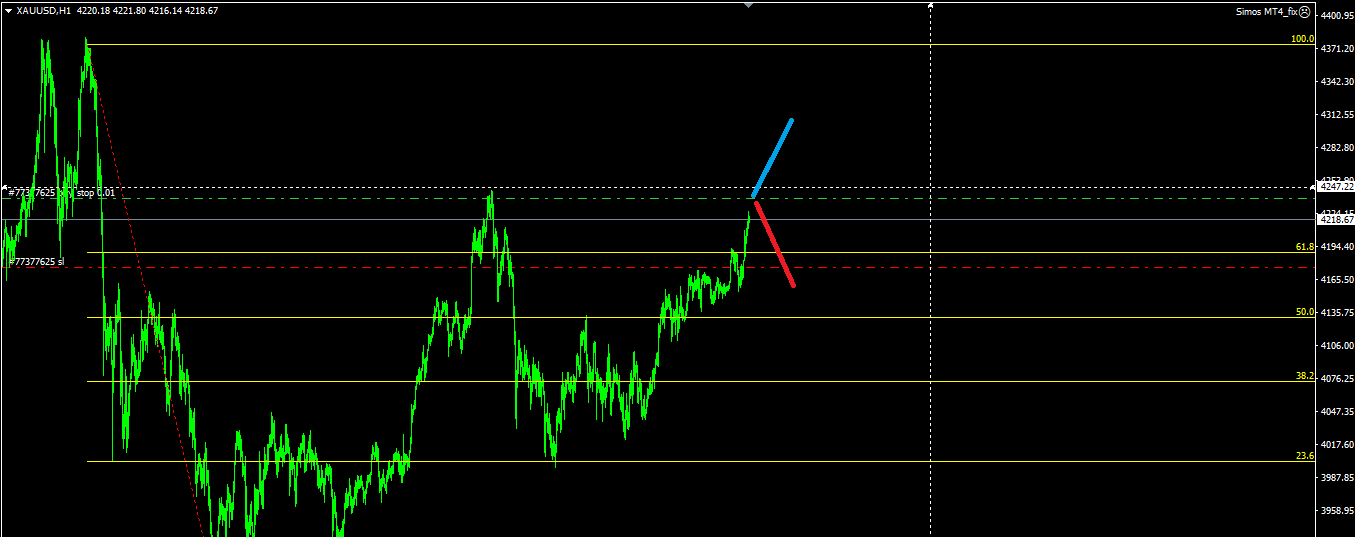Select the Fibonacci 61.8 level label

[1304, 246]
